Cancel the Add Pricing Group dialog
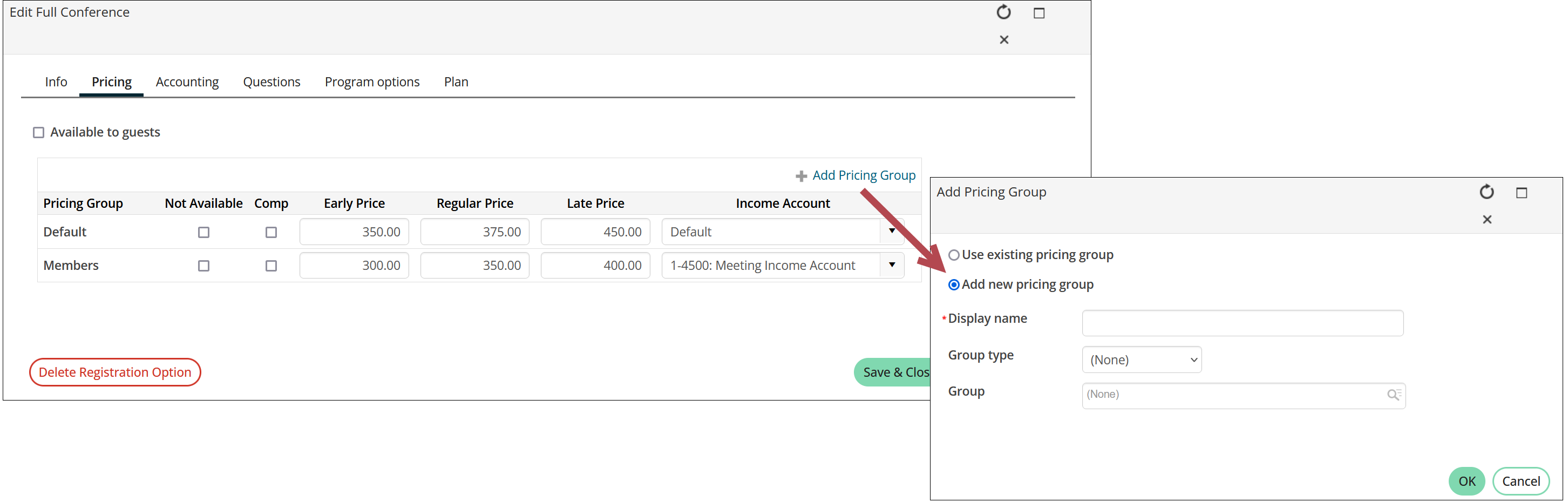Screen dimensions: 1568x502 click(x=1521, y=481)
